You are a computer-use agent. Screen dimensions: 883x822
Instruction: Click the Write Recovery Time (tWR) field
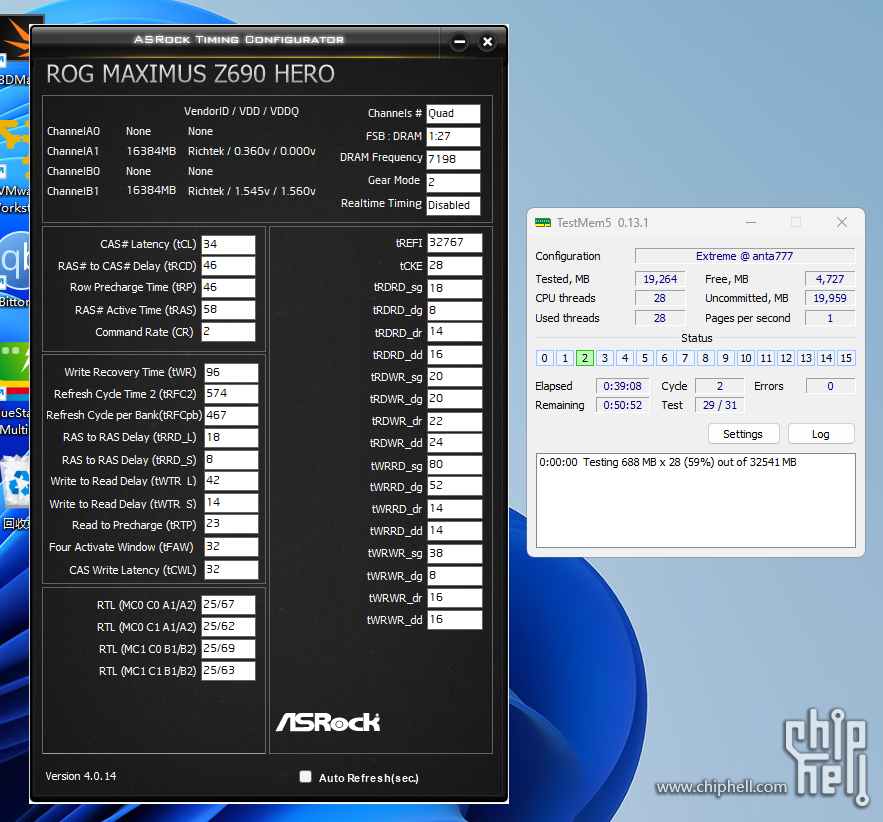231,373
